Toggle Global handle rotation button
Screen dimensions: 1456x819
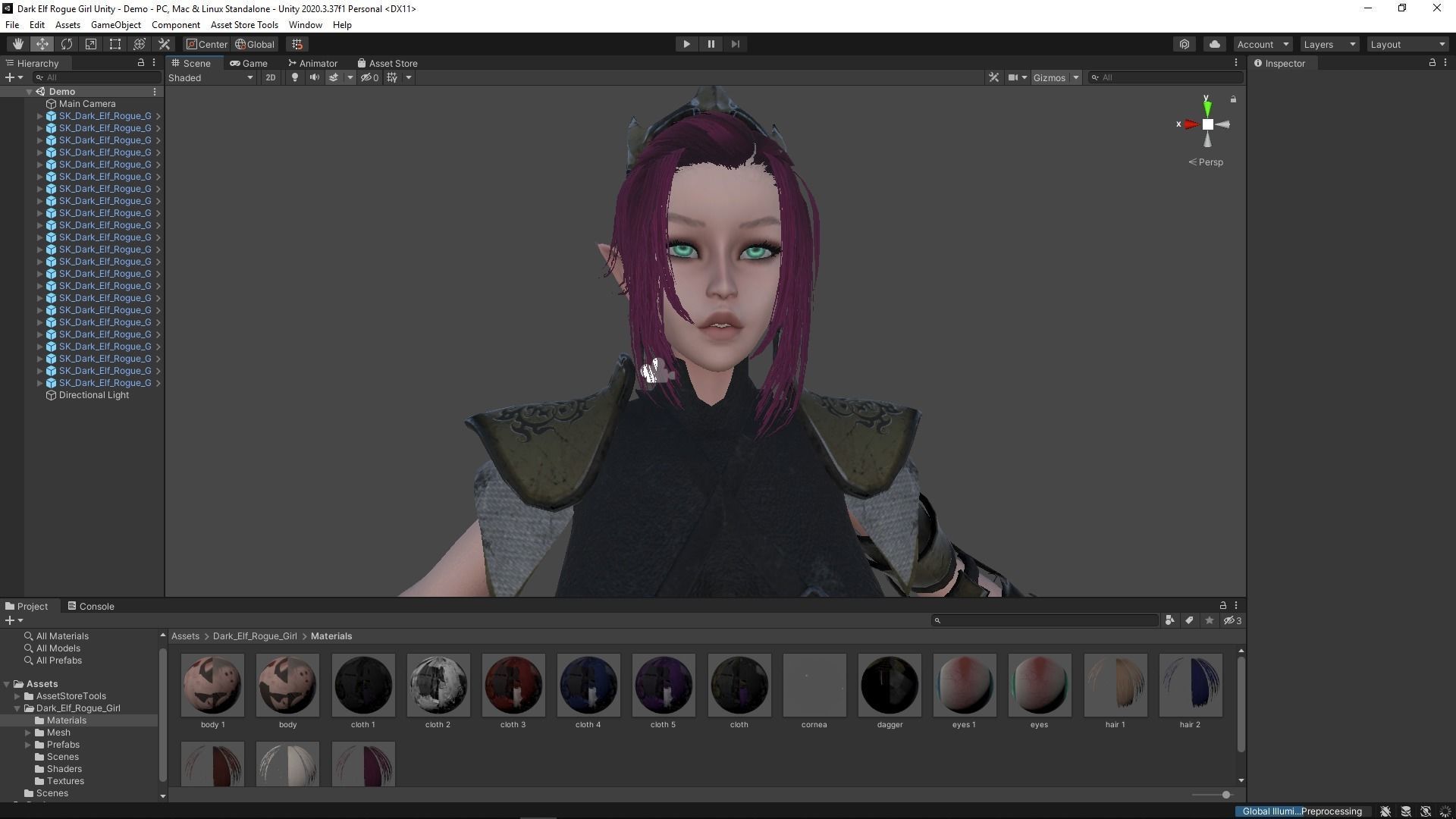pyautogui.click(x=255, y=44)
